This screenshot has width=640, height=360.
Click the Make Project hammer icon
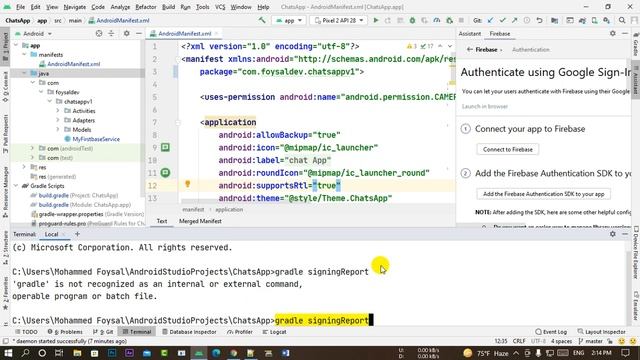click(262, 20)
